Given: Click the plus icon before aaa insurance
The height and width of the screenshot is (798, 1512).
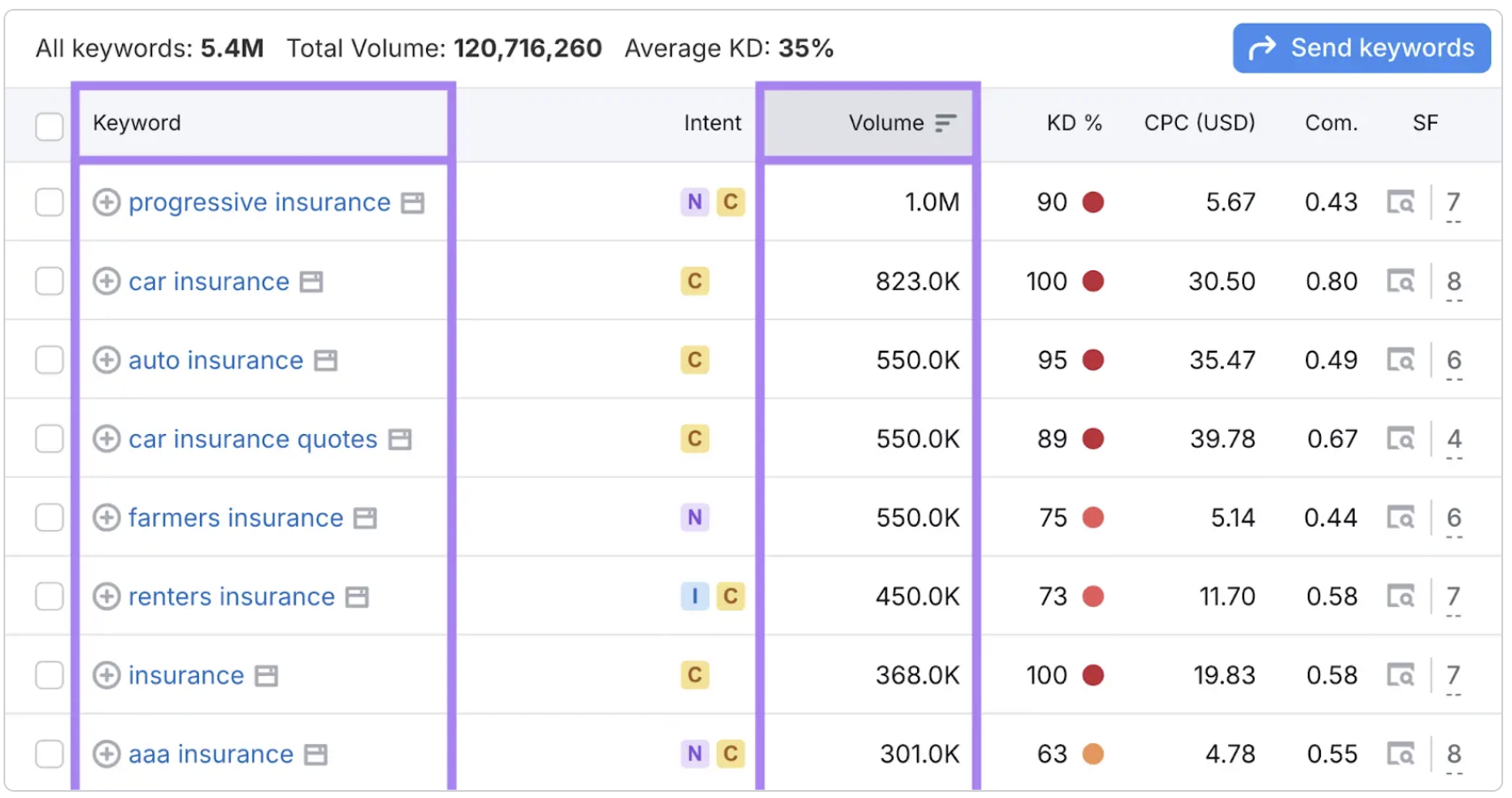Looking at the screenshot, I should [106, 754].
